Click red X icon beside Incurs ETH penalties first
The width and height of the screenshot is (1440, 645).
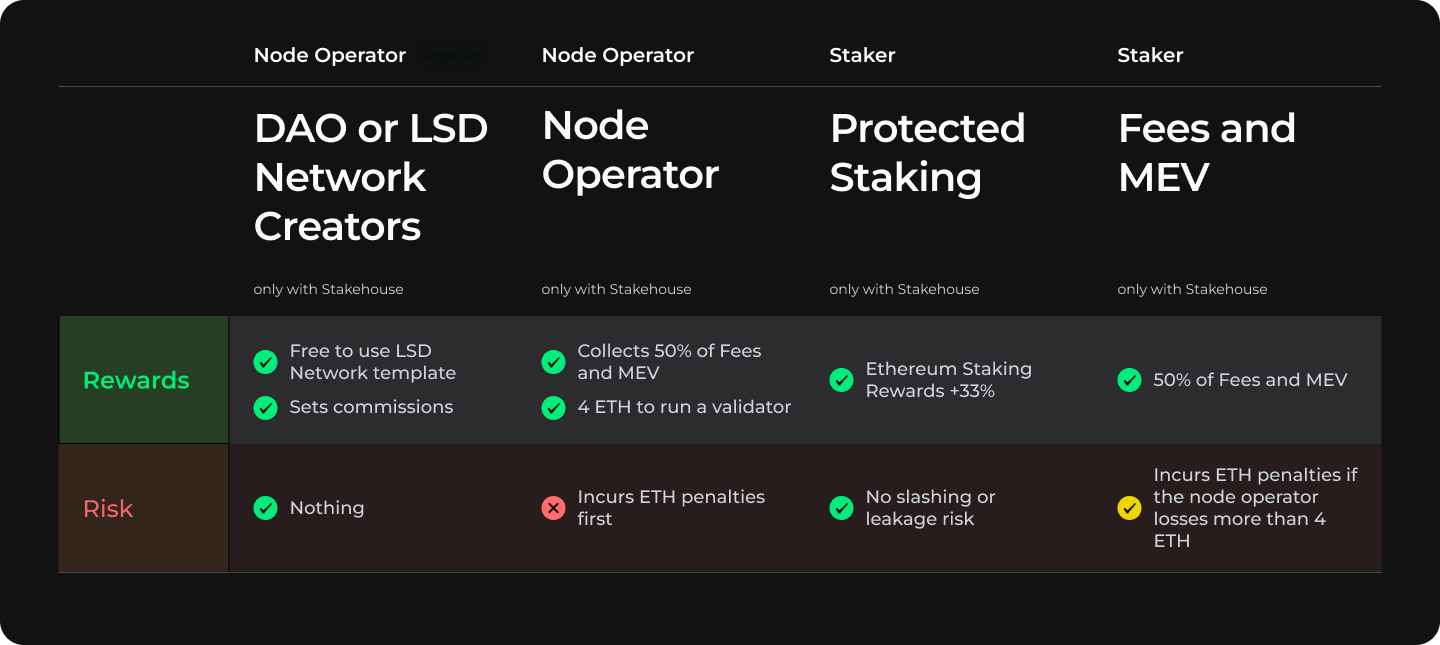pyautogui.click(x=553, y=508)
